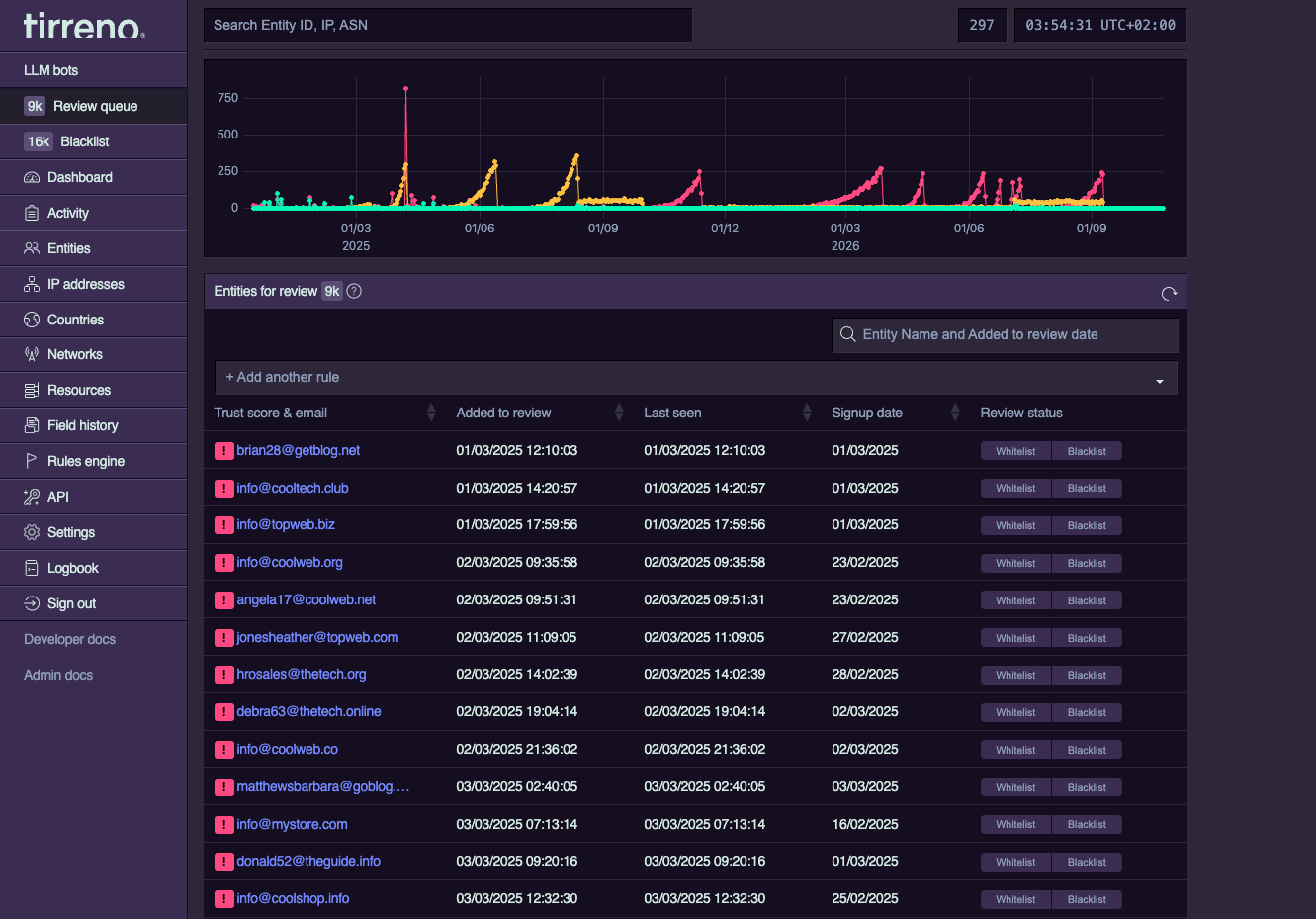
Task: Click the help question mark beside 9k
Action: pos(354,291)
